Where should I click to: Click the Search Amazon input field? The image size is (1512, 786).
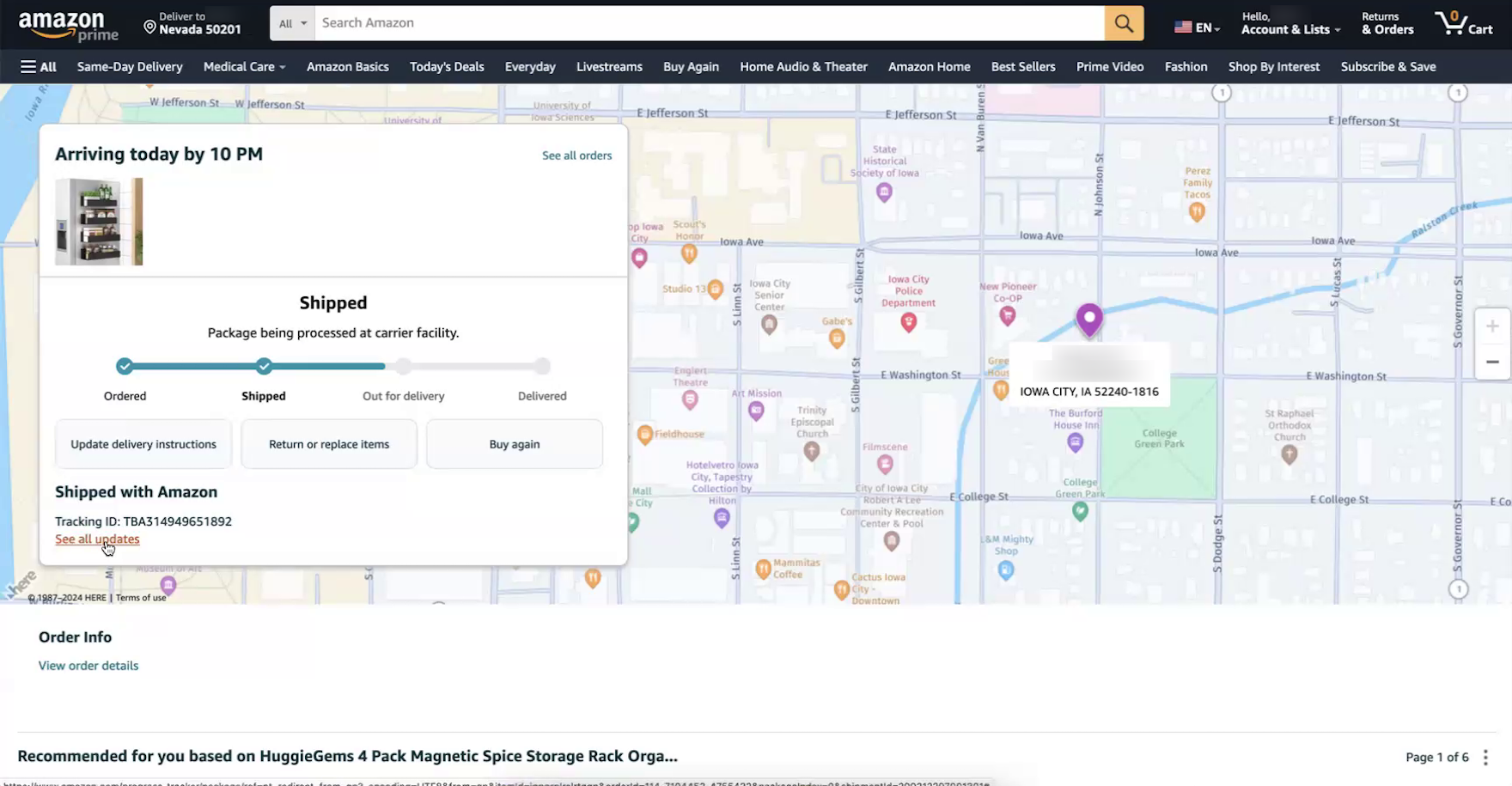(710, 23)
